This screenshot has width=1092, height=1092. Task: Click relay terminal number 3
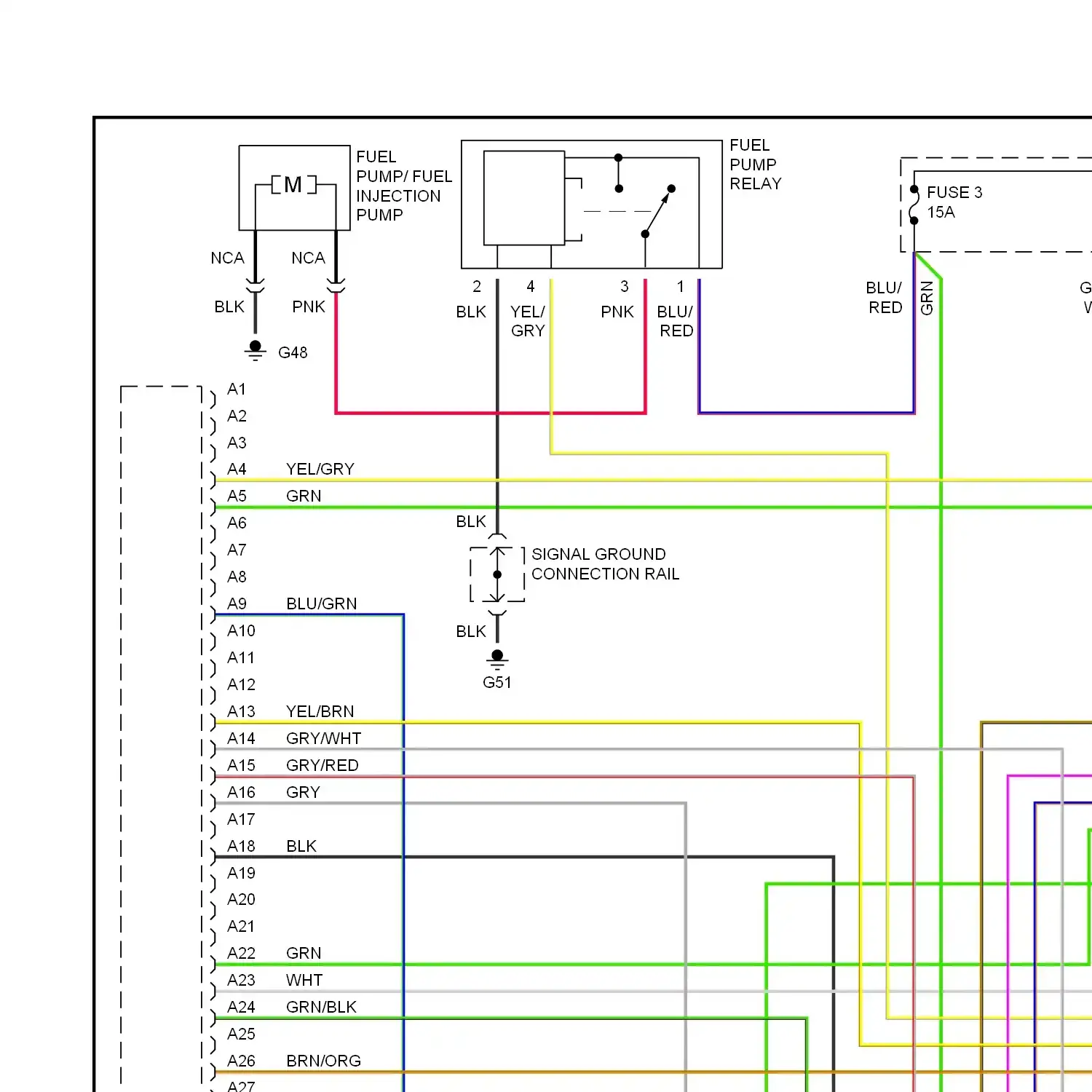pos(625,286)
